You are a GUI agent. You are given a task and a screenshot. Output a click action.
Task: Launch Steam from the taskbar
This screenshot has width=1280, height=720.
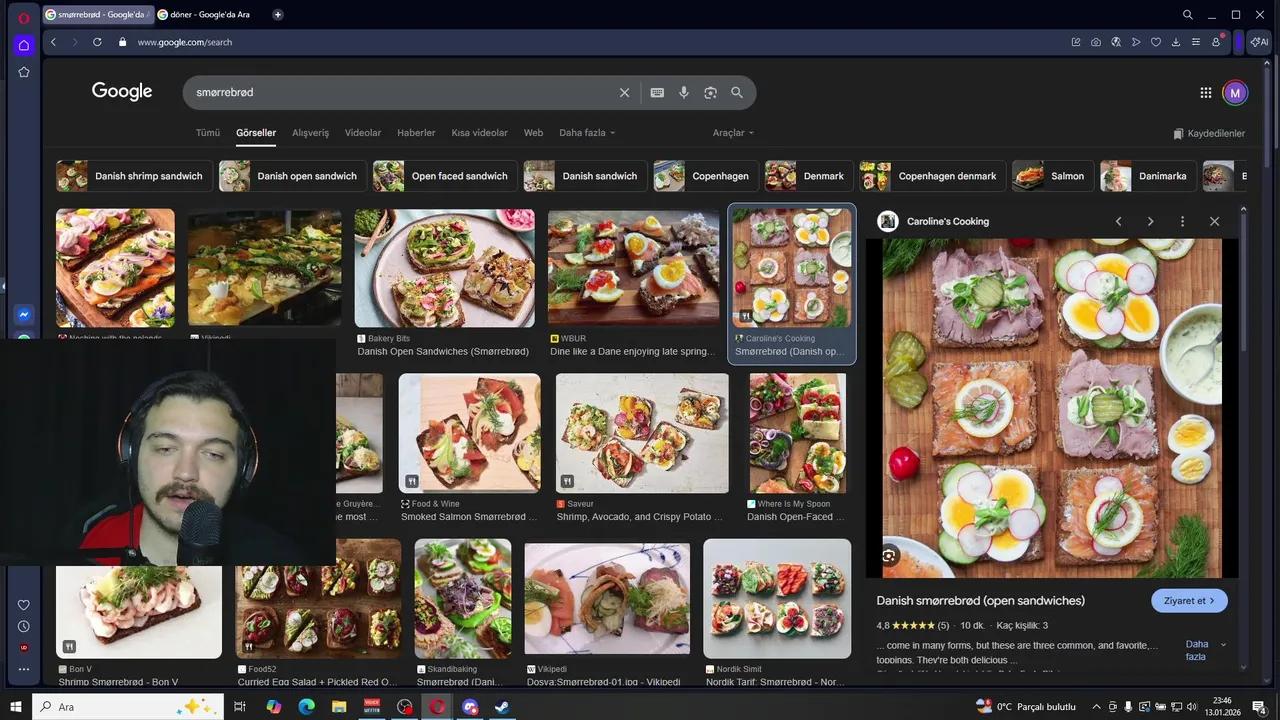pos(503,707)
